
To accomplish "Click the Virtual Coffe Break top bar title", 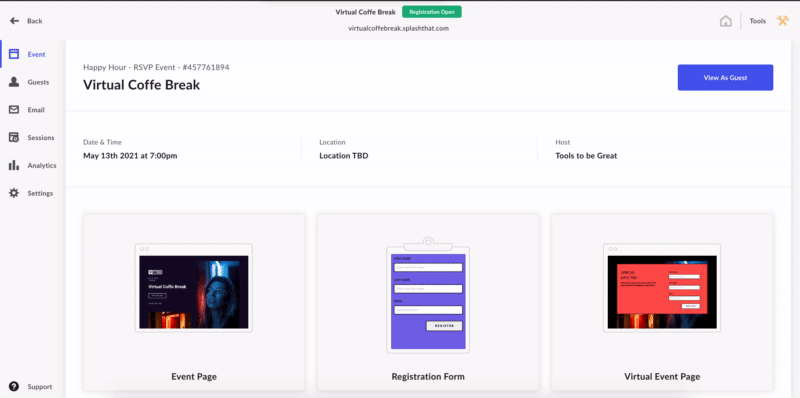I will [x=365, y=12].
